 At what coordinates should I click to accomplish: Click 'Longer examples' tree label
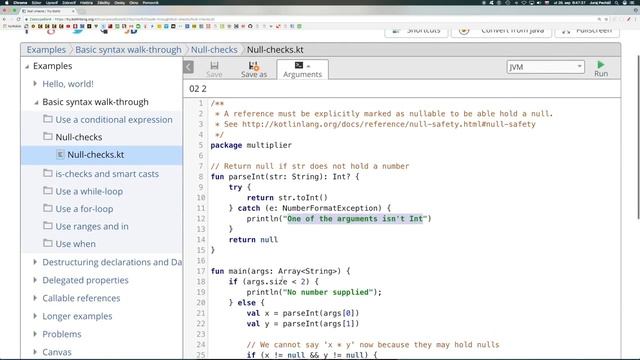tap(77, 316)
